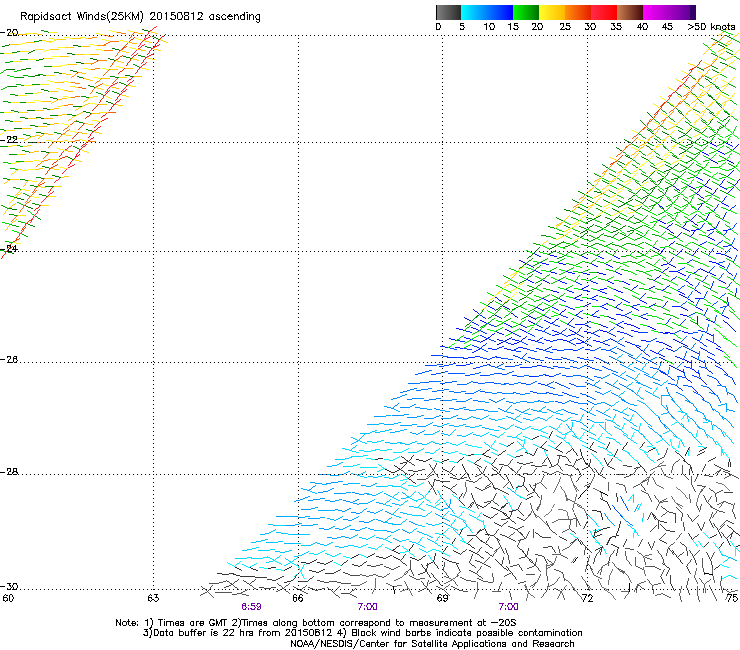Click the '66' longitude axis label
Image resolution: width=740 pixels, height=650 pixels.
[x=298, y=598]
